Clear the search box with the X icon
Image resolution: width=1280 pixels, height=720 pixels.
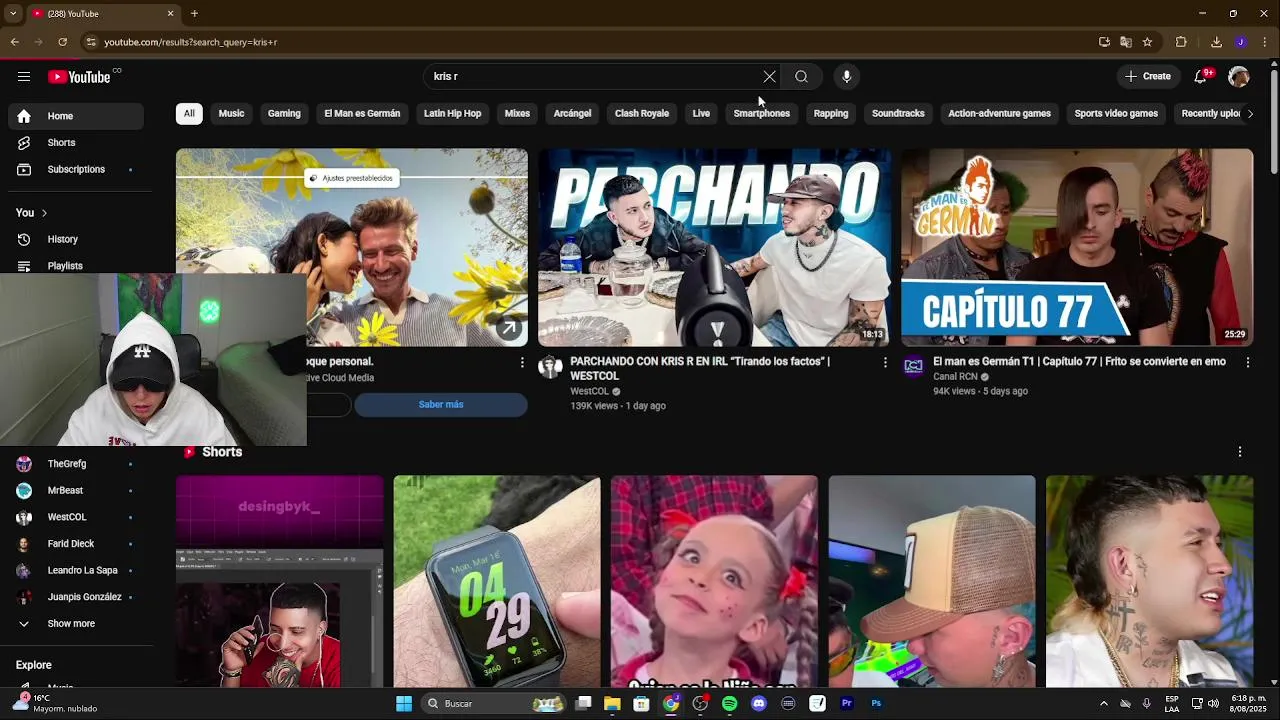[x=769, y=77]
